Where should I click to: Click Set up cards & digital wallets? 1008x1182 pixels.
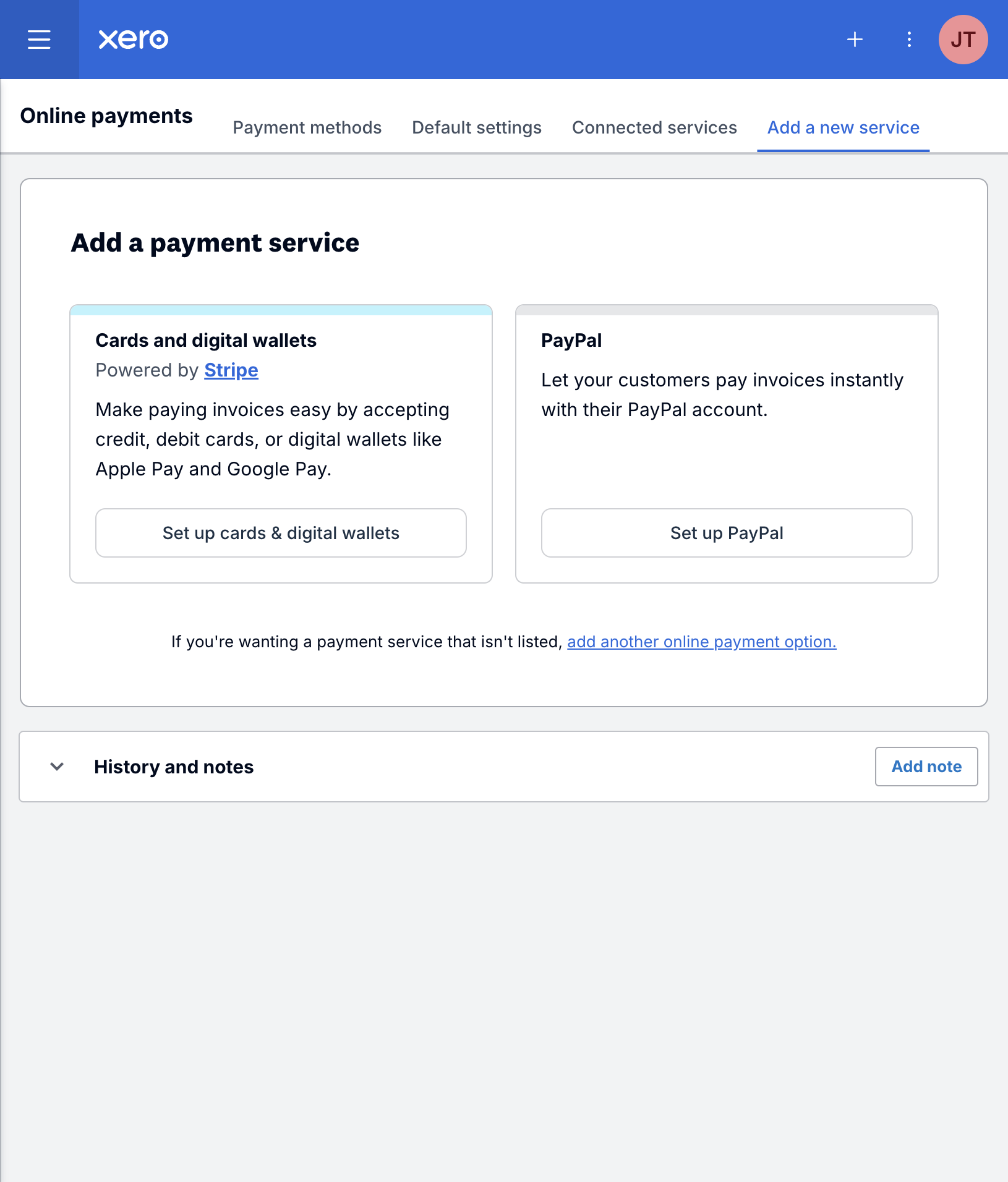(281, 533)
